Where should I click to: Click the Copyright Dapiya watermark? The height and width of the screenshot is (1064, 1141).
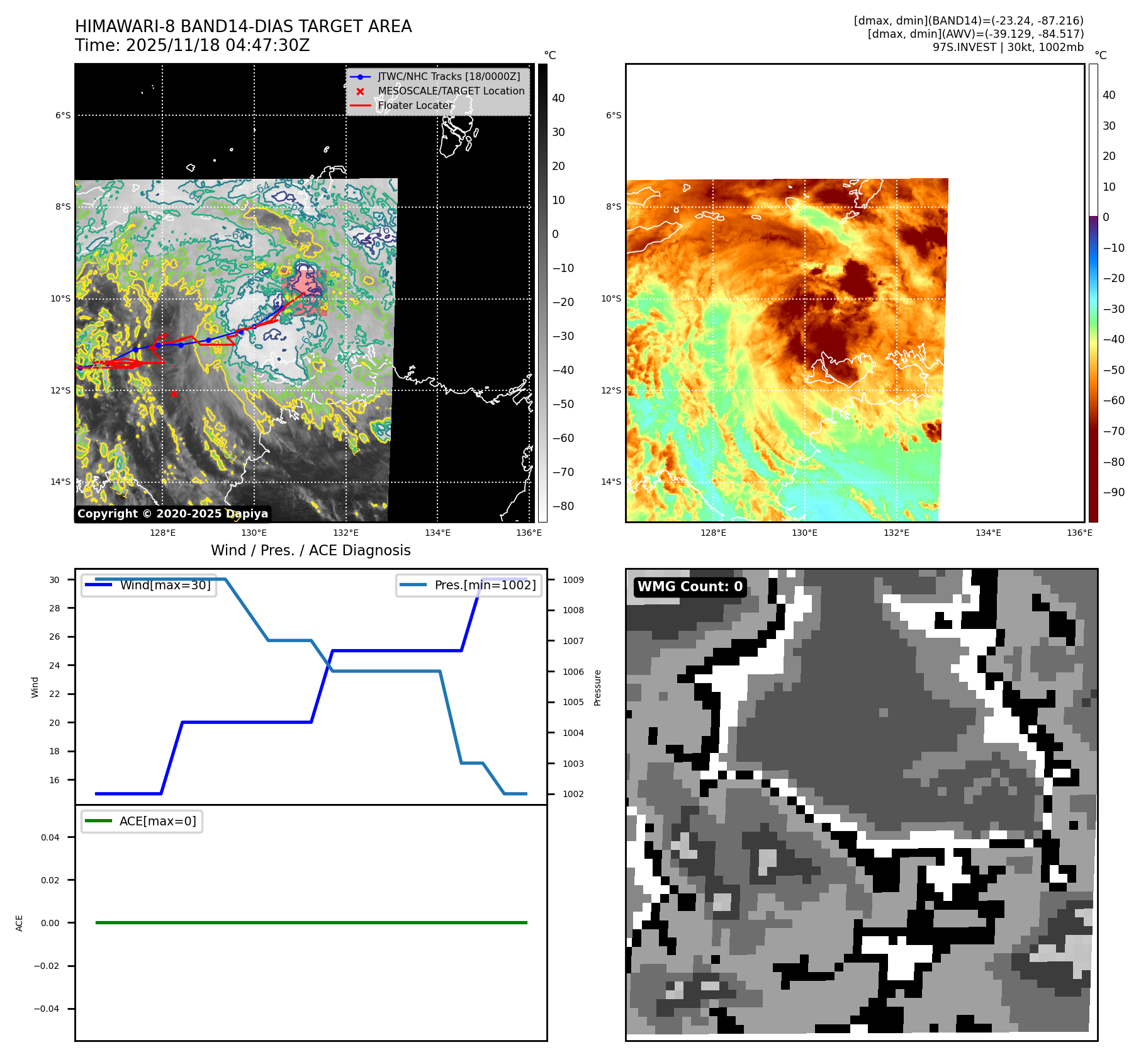[x=172, y=514]
